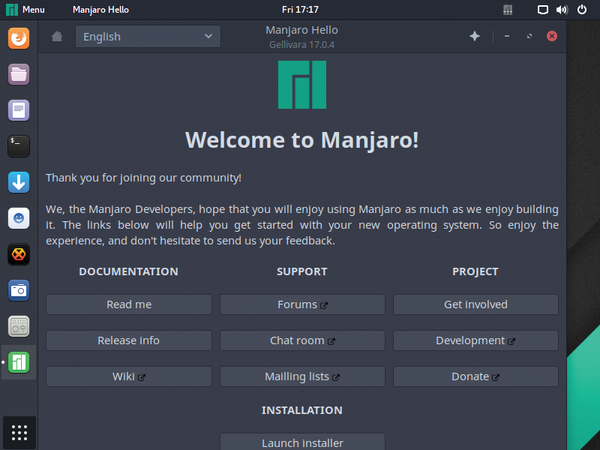Screen dimensions: 600x450
Task: Minimize the Manjaro Hello window
Action: coord(507,36)
